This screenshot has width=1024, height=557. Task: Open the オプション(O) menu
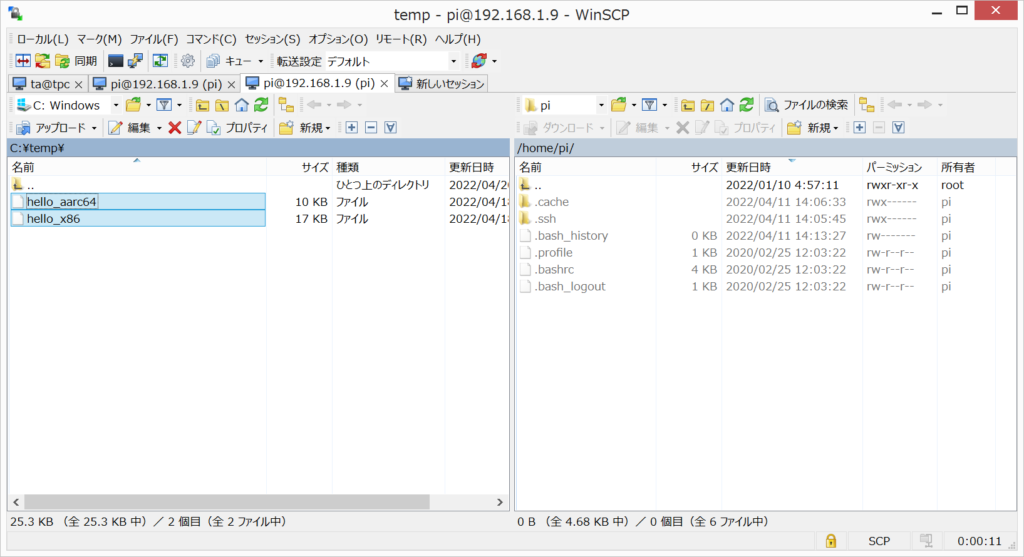click(338, 39)
